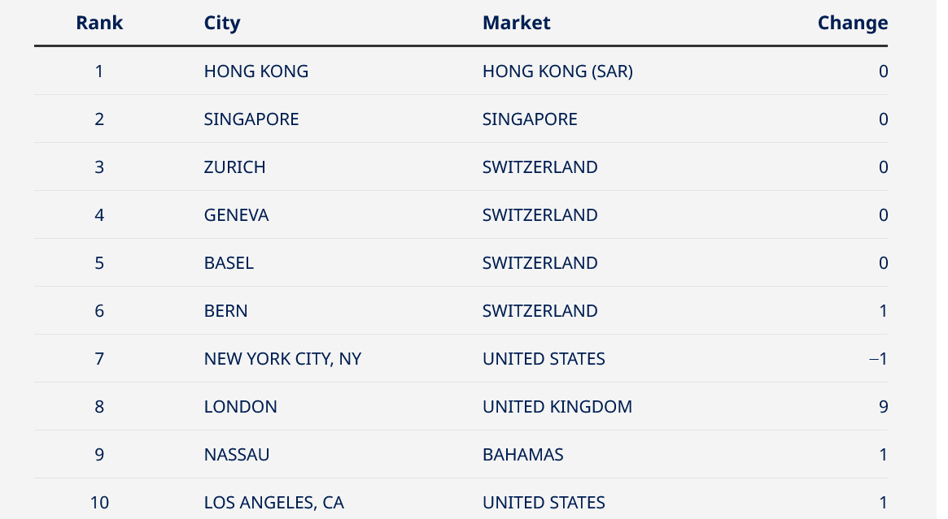Viewport: 948px width, 519px height.
Task: Select rank number 10 cell
Action: coord(99,503)
